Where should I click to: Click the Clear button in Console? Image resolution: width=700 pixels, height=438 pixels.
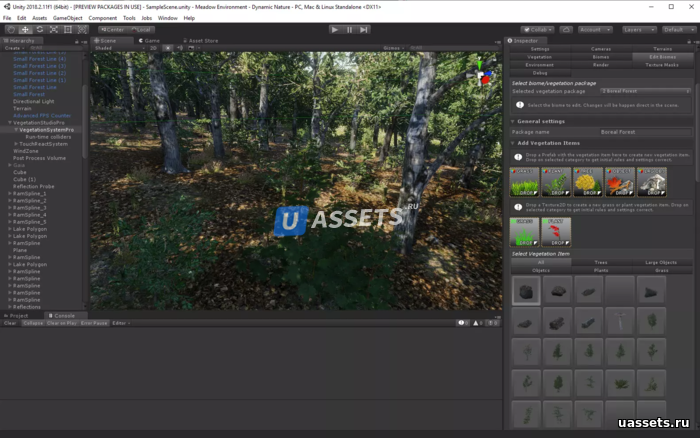pos(10,323)
